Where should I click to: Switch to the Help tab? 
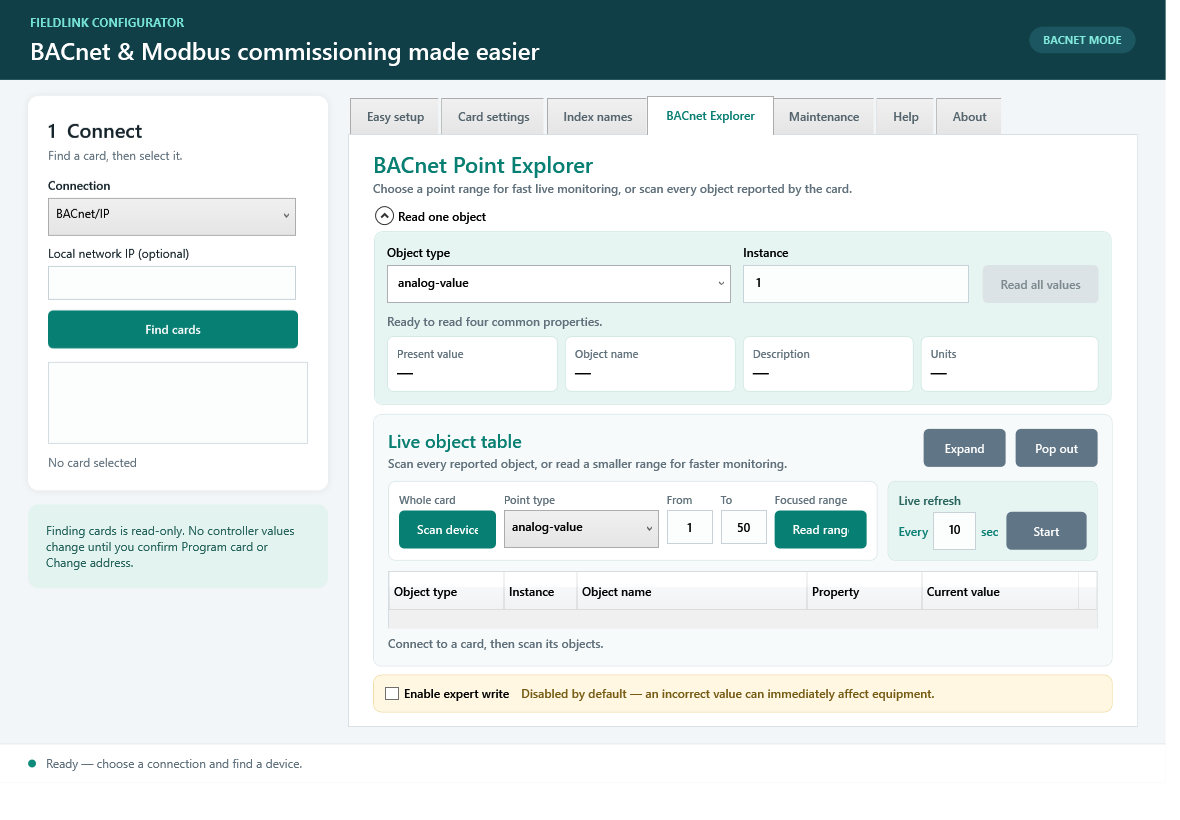point(905,117)
